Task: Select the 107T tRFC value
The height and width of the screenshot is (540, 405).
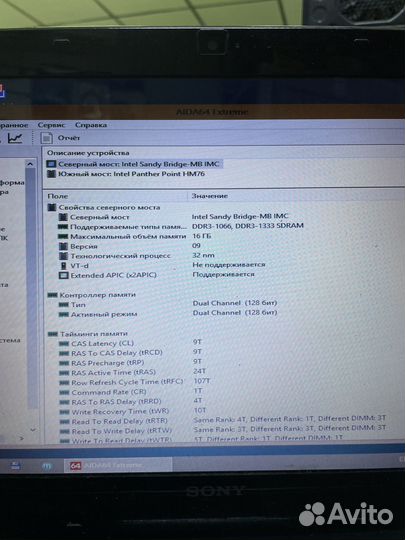Action: (202, 381)
